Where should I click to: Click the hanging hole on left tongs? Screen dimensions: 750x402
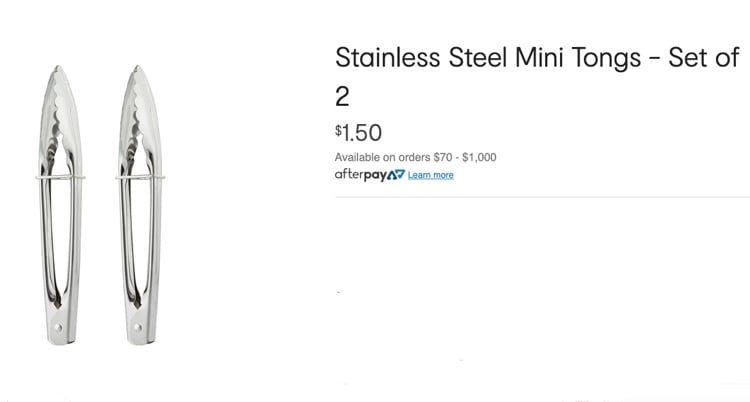pos(57,327)
